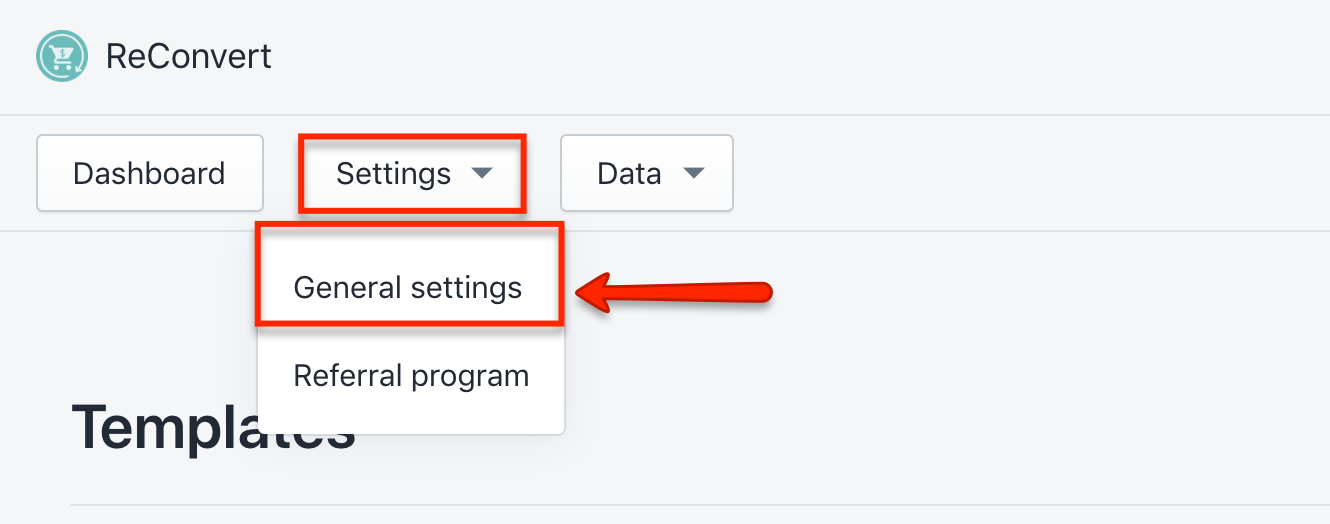Image resolution: width=1330 pixels, height=524 pixels.
Task: Click the Data dropdown caret arrow
Action: (693, 173)
